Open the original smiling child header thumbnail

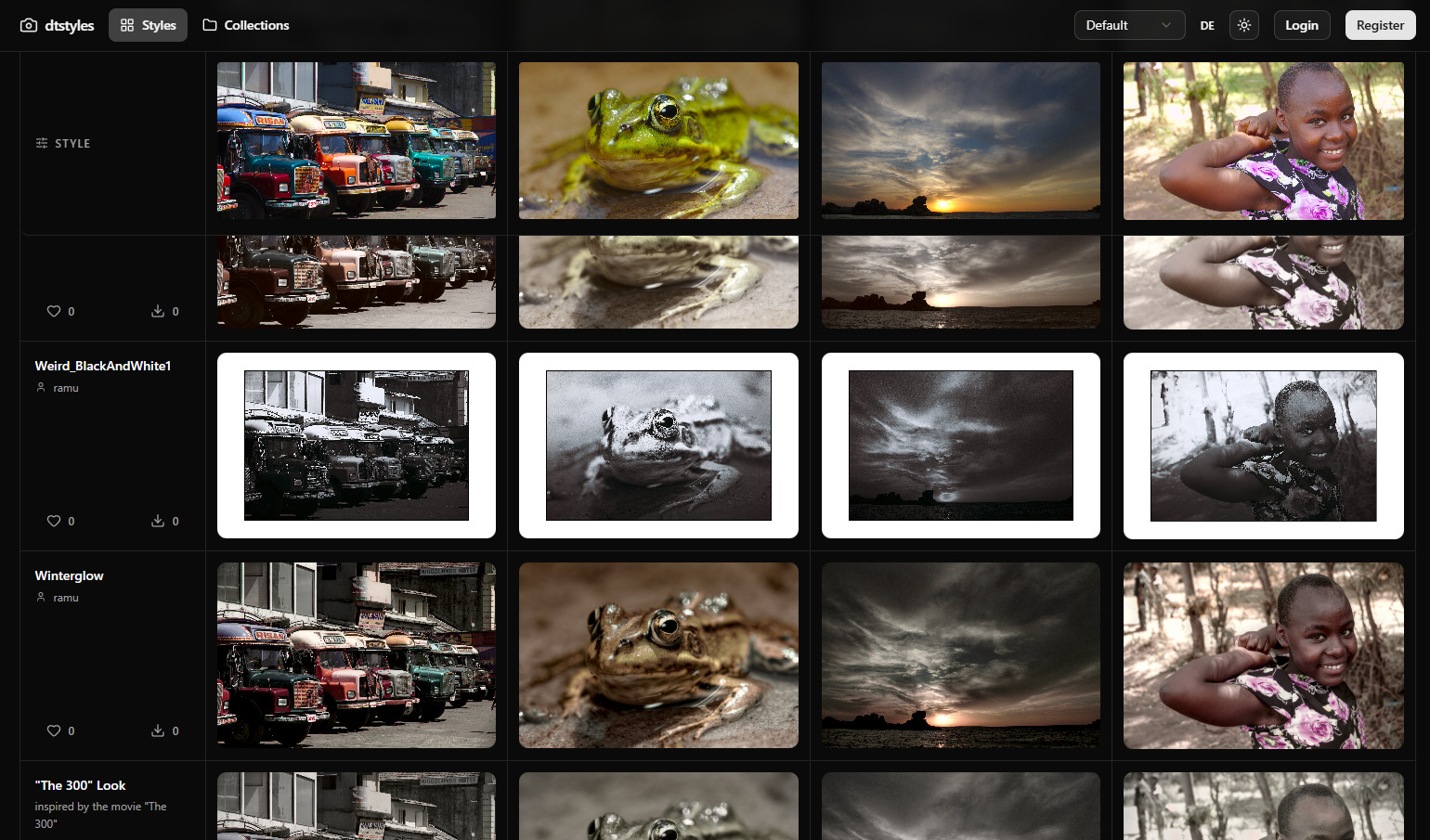[1264, 141]
